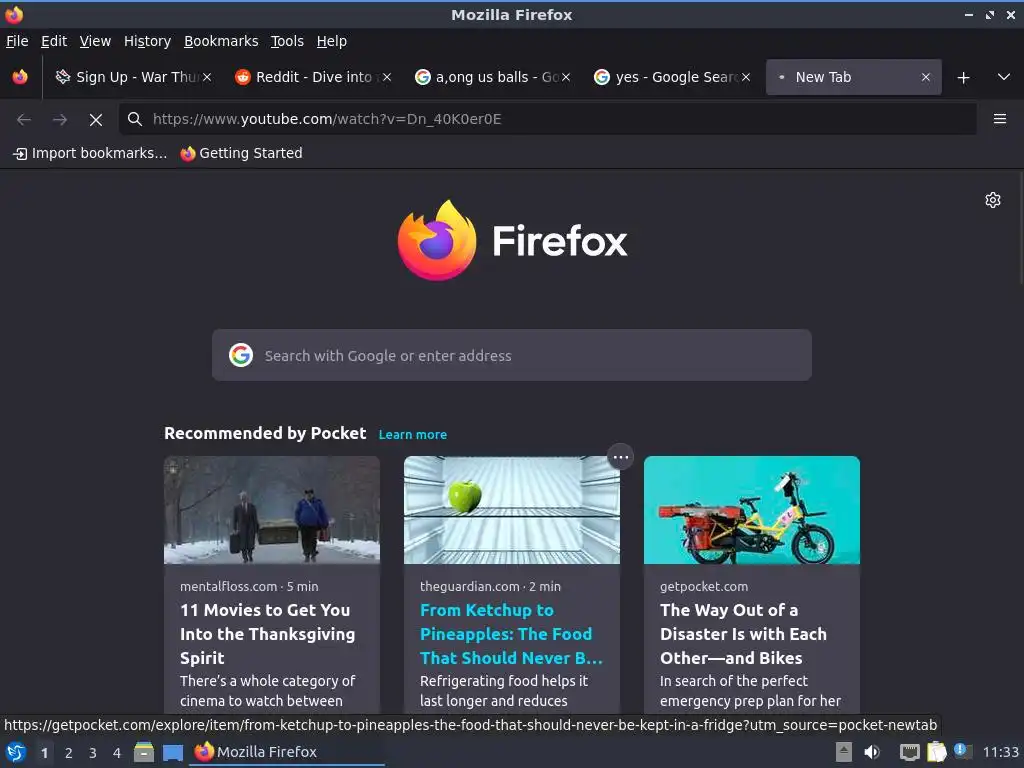Click the Recommended by Pocket heading
The image size is (1024, 768).
(x=265, y=434)
